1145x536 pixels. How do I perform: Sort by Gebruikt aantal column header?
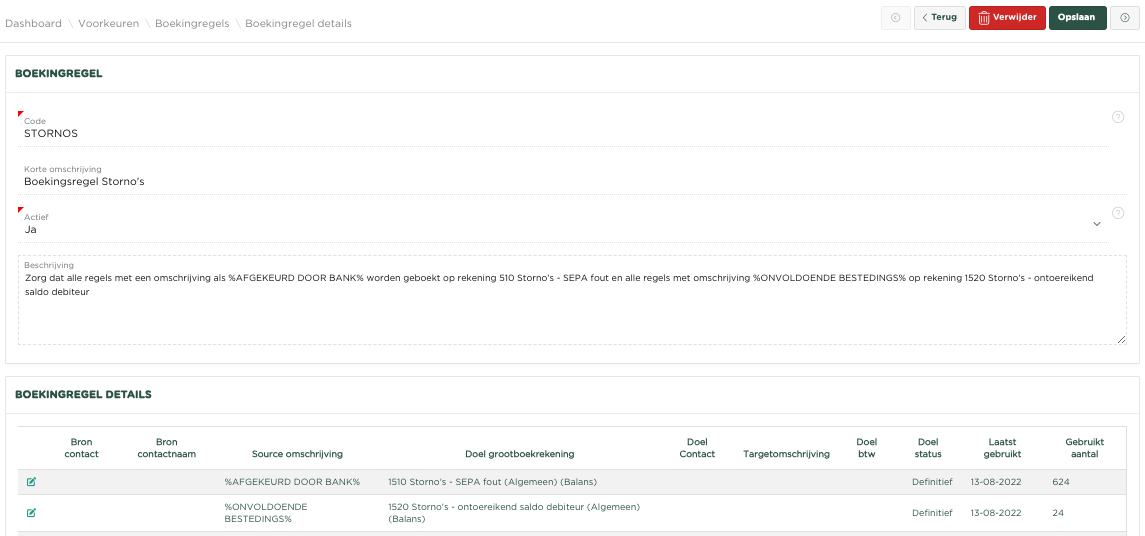pos(1084,448)
